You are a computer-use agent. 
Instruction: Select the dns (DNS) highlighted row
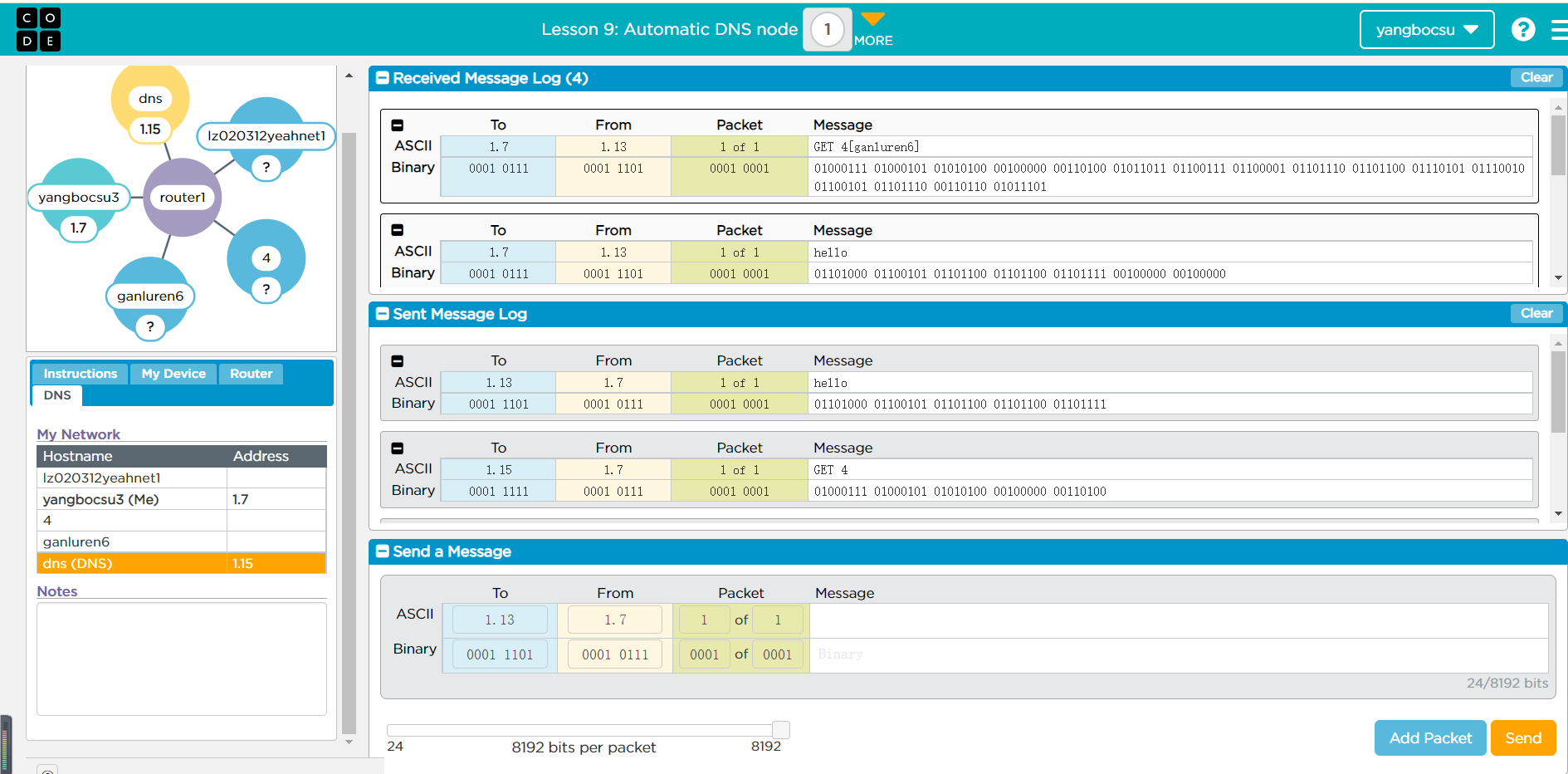(x=182, y=563)
